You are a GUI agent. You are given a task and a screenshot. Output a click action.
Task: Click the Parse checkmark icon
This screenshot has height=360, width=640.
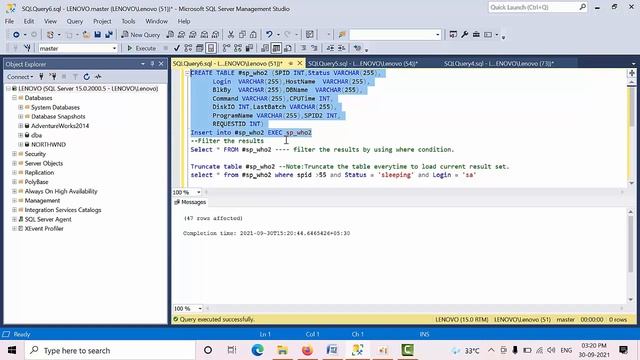pyautogui.click(x=177, y=48)
